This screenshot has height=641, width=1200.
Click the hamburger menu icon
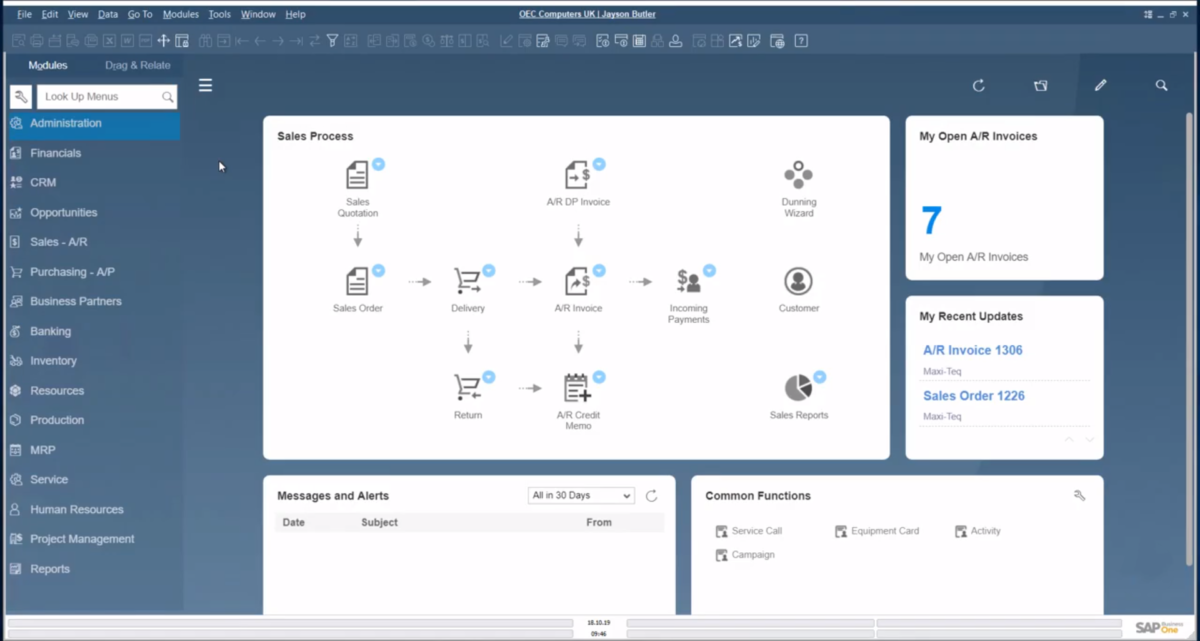(x=205, y=86)
